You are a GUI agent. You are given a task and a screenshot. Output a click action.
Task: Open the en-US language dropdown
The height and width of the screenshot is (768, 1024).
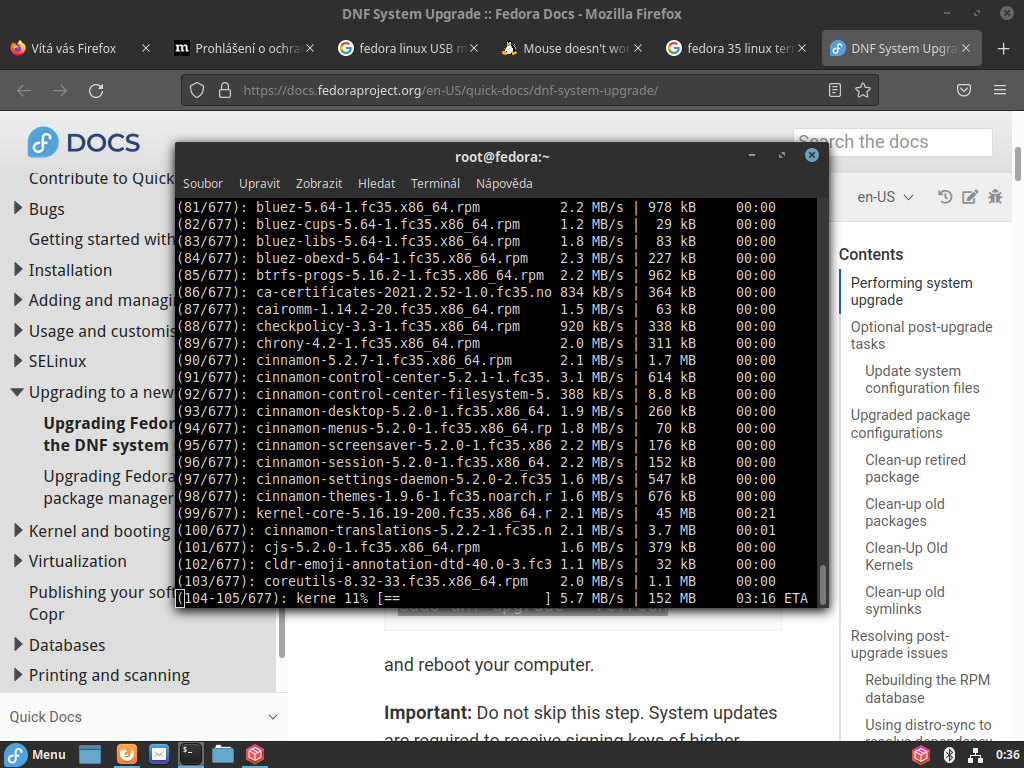(x=885, y=197)
